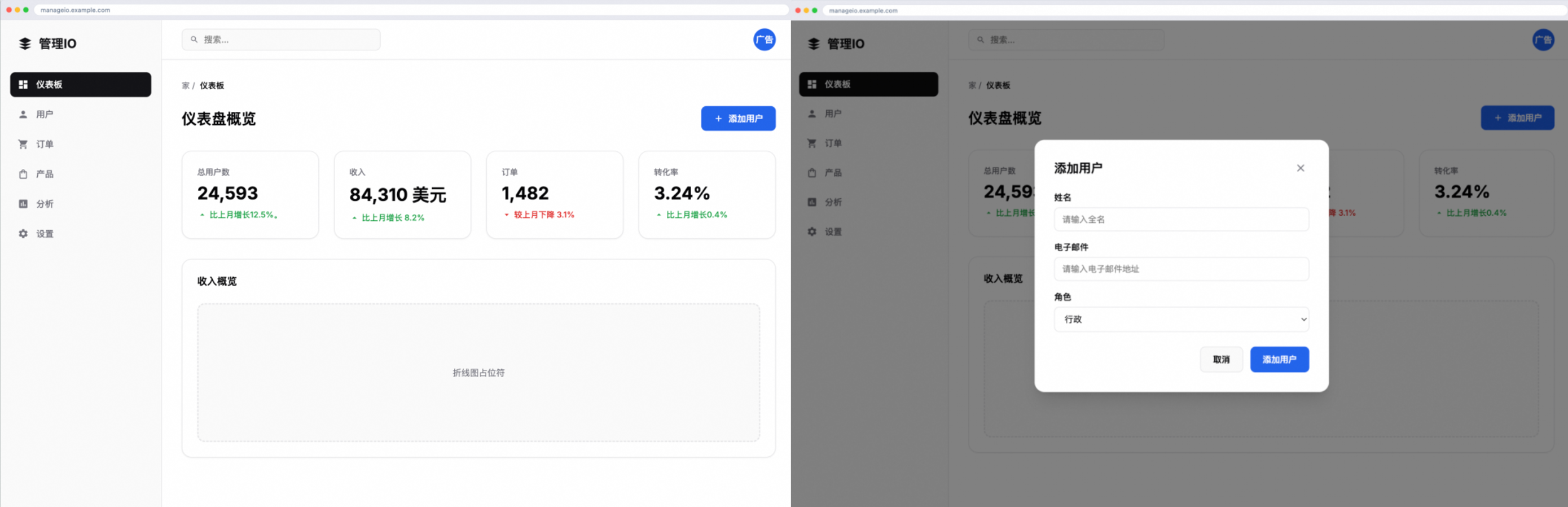The height and width of the screenshot is (507, 1568).
Task: Click address bar in right browser window
Action: coord(1194,10)
